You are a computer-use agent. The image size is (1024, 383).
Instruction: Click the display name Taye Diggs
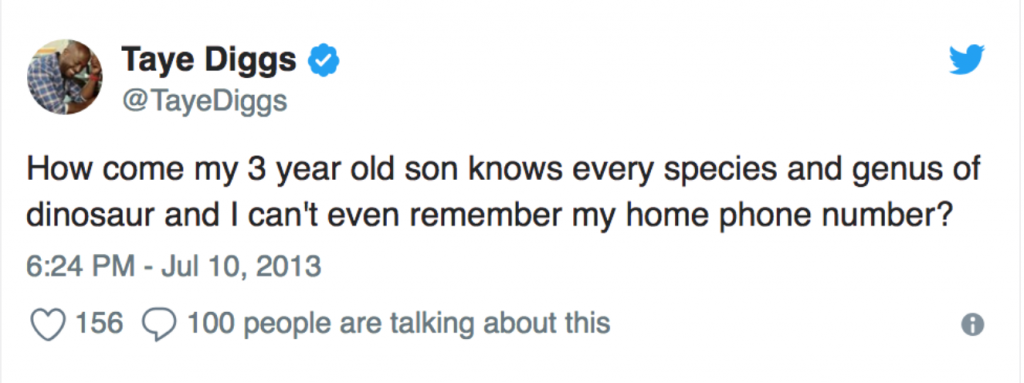(x=208, y=61)
